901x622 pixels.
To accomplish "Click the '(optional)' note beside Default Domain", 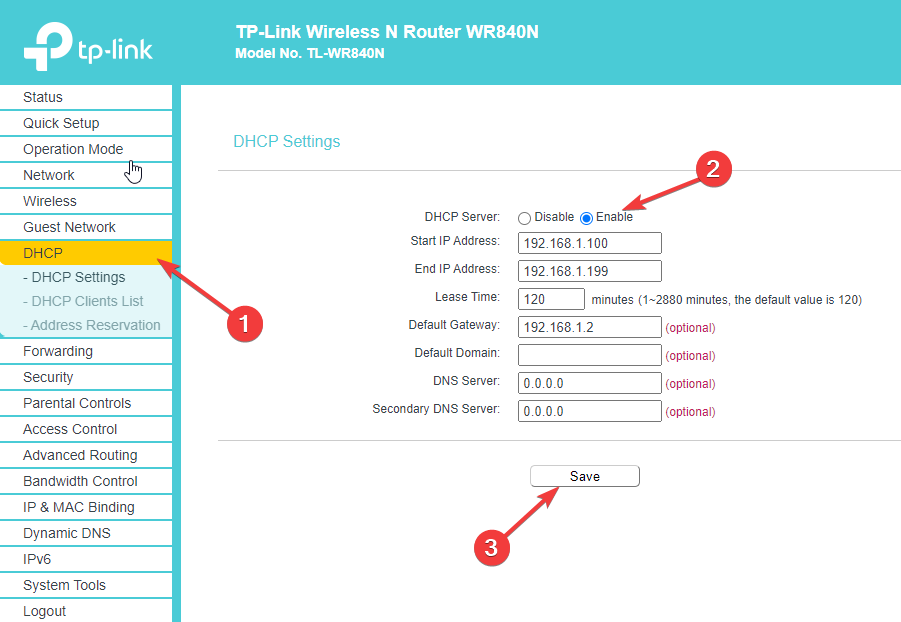I will pos(690,356).
